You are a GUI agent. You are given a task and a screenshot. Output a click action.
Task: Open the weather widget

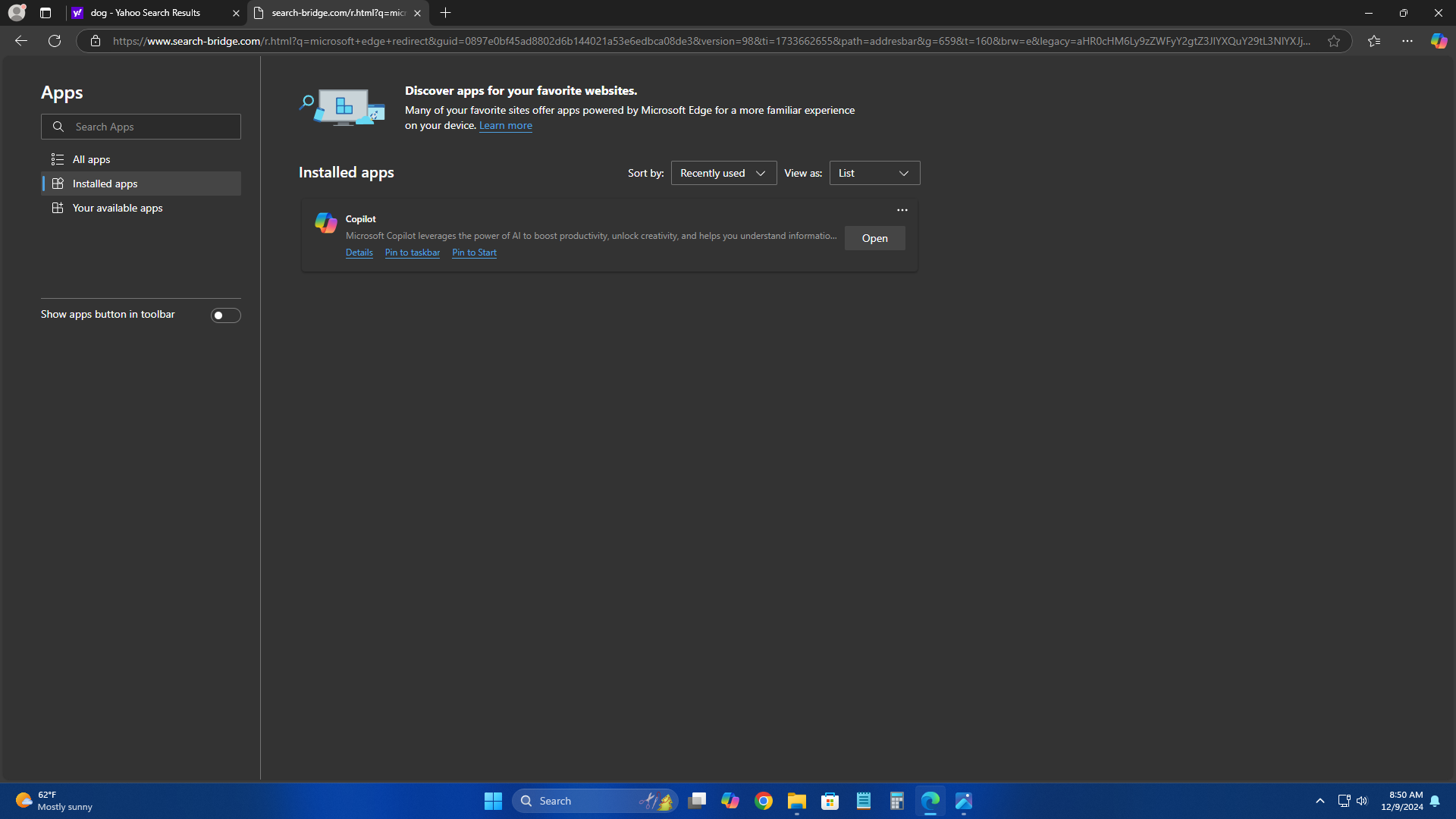(x=55, y=801)
